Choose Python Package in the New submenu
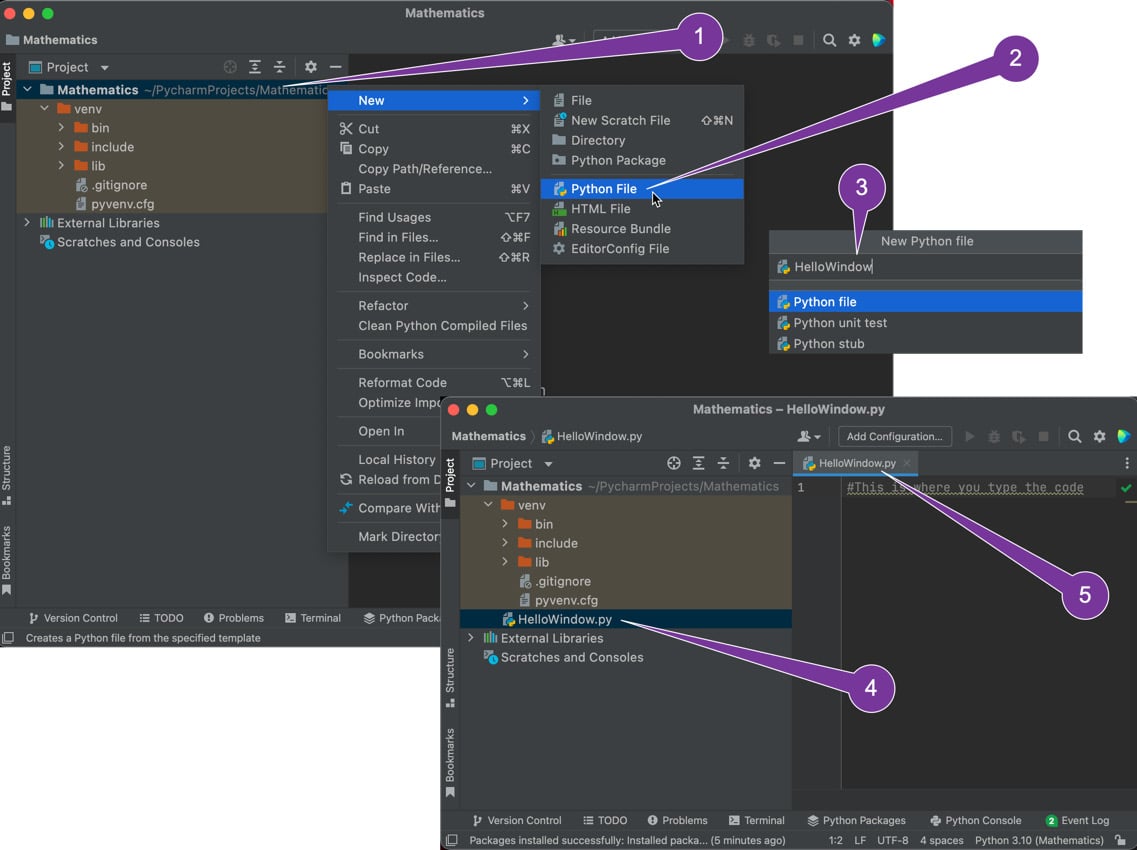Screen dimensions: 1137x850 coord(642,160)
